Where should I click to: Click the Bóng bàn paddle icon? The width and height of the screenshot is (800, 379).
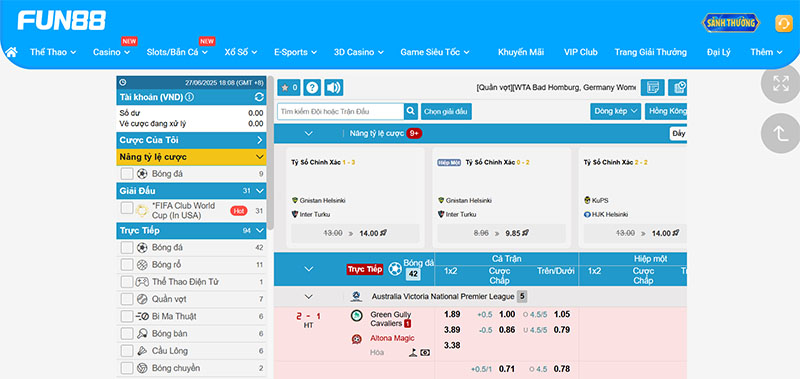coord(142,334)
